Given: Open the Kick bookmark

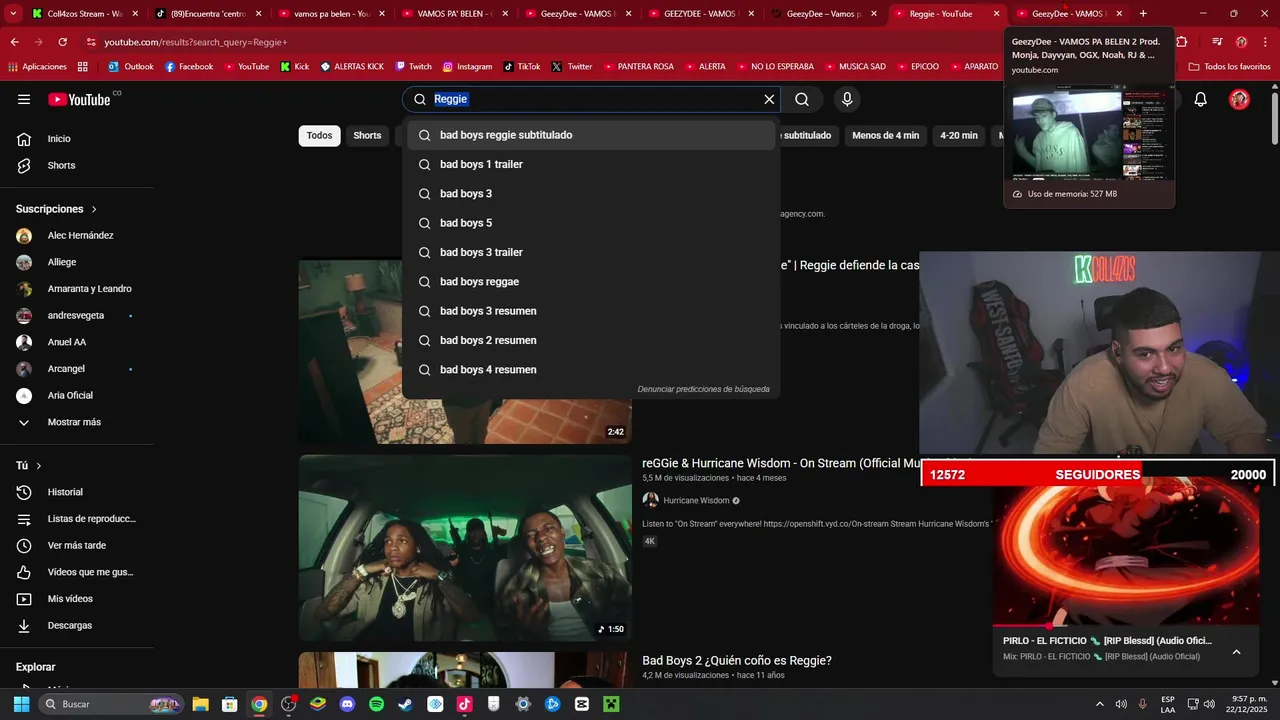Looking at the screenshot, I should click(295, 67).
